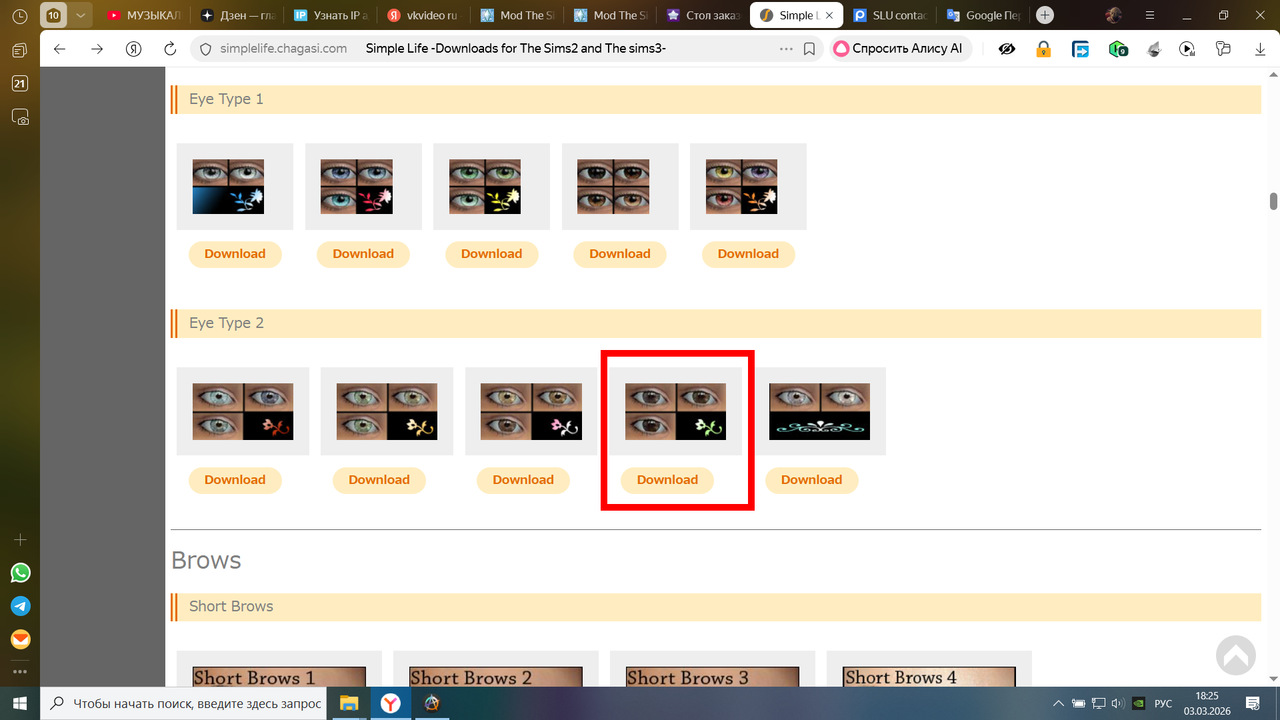Show hidden system tray icons

tap(1059, 703)
